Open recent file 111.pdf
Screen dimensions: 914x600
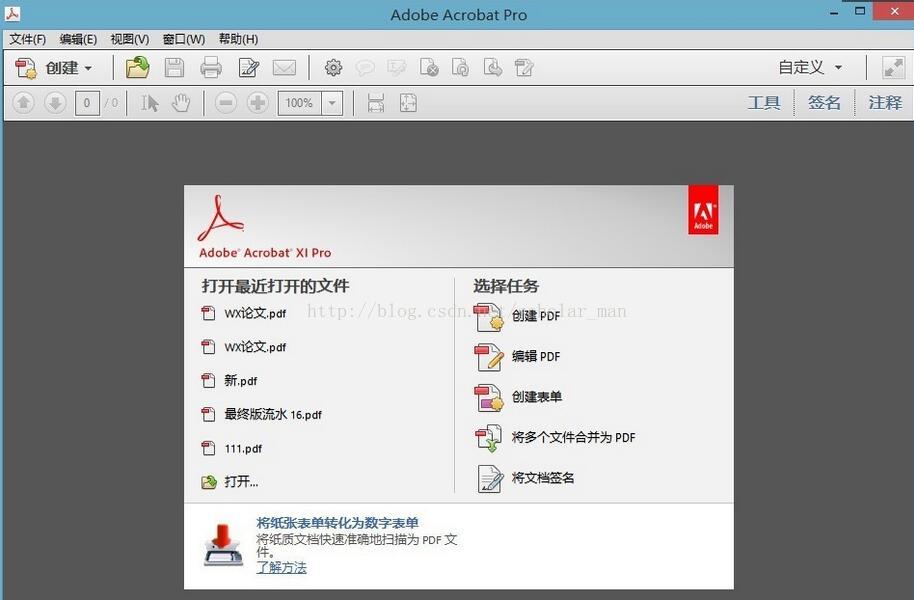[x=231, y=449]
